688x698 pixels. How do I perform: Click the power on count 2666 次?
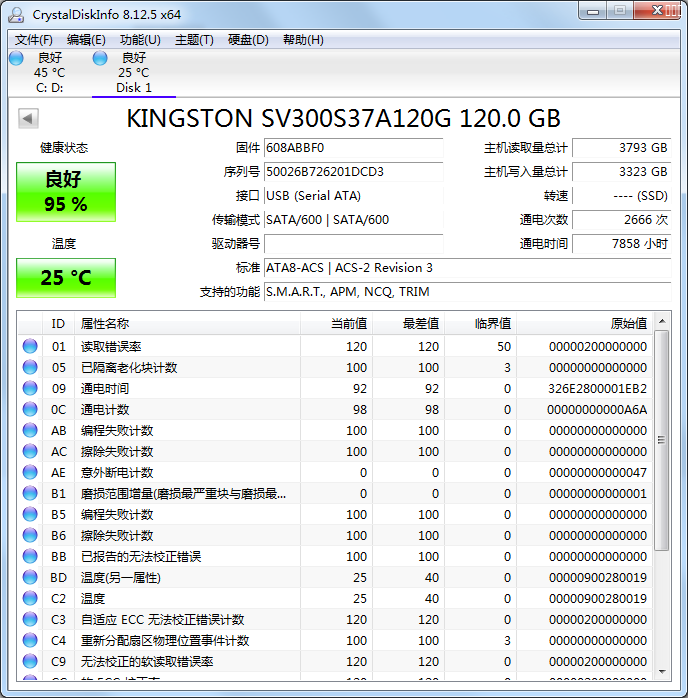click(x=622, y=220)
